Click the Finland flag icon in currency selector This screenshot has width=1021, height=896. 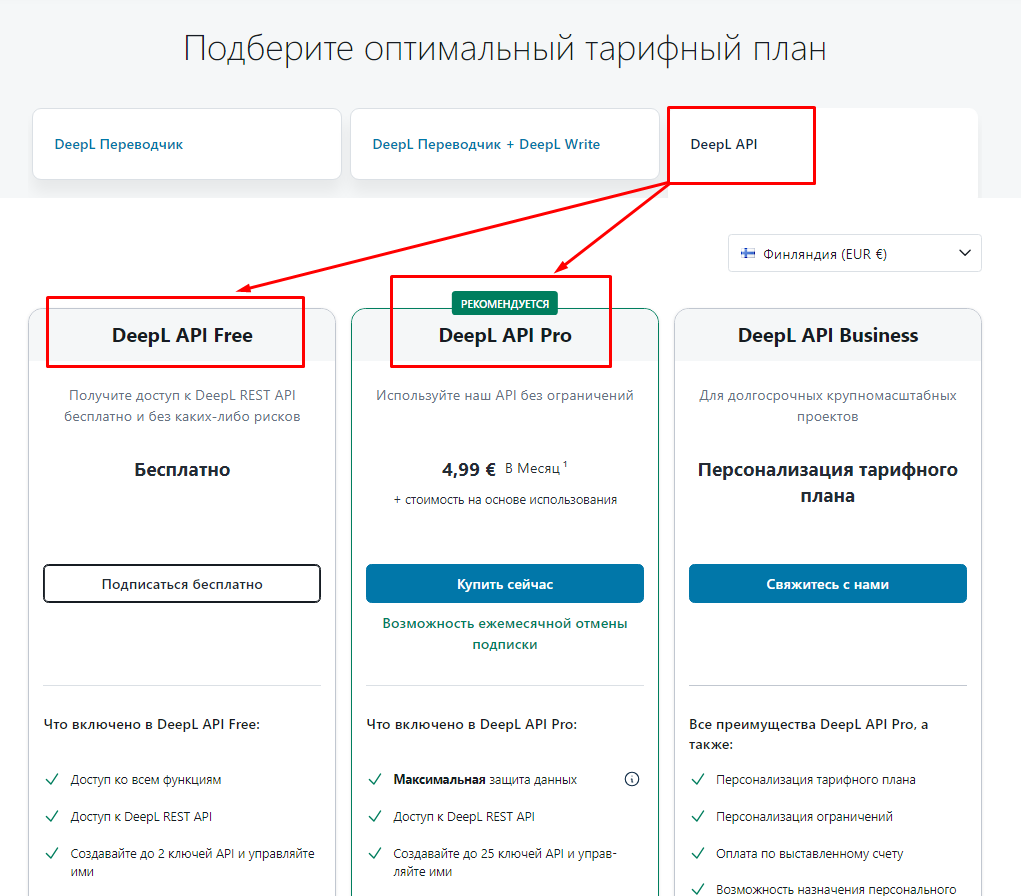point(748,253)
